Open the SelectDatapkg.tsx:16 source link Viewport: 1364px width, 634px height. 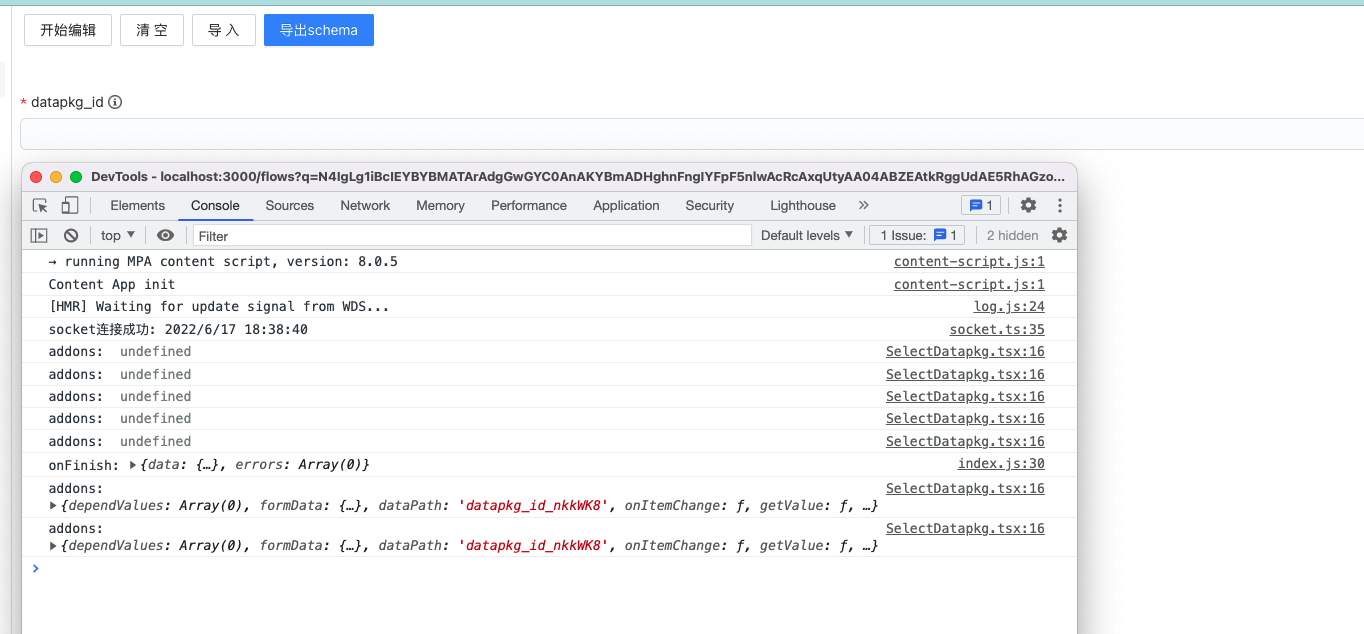964,351
